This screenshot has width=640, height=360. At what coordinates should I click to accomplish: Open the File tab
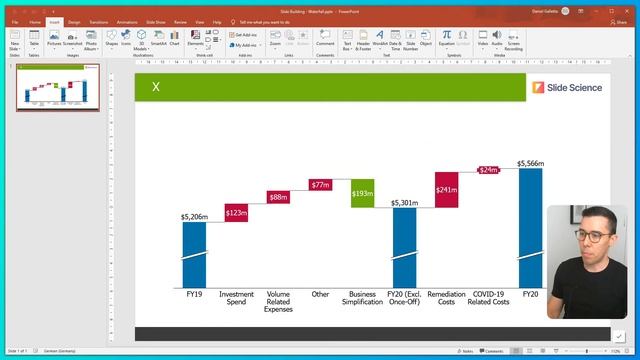coord(15,22)
